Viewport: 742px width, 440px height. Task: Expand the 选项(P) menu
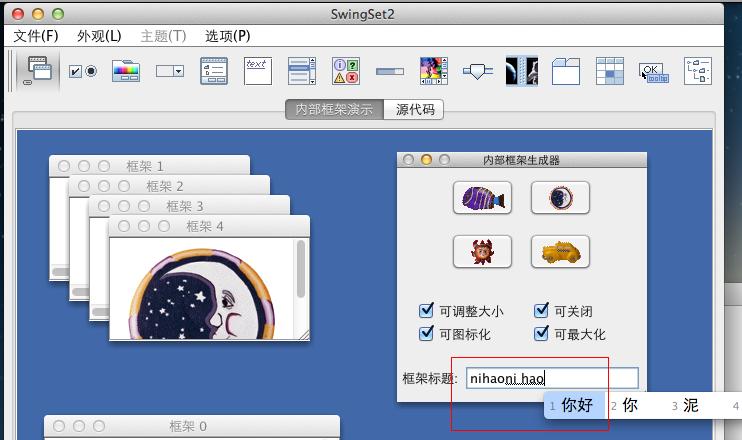[x=227, y=36]
